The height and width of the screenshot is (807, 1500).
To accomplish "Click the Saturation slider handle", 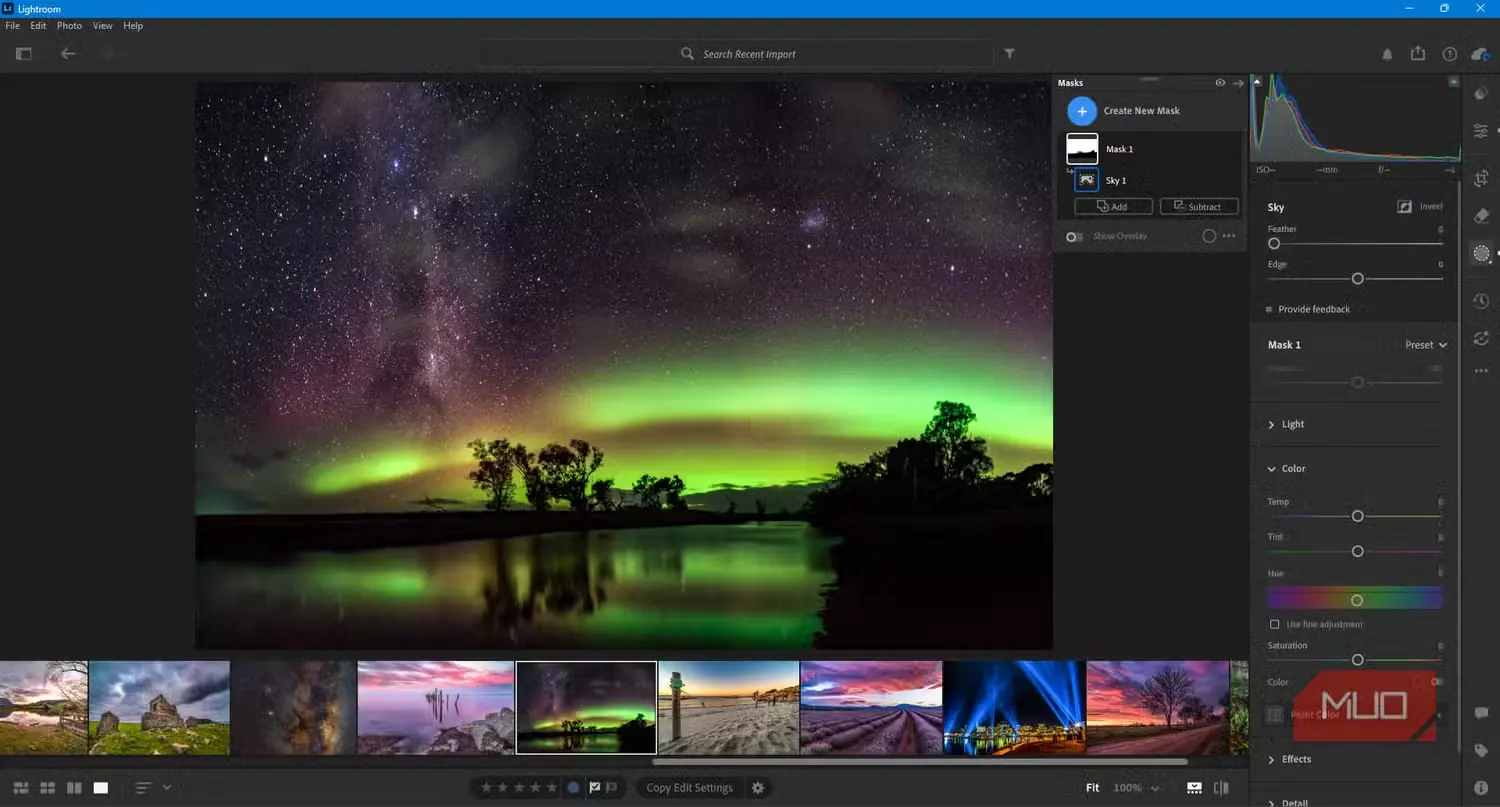I will [x=1357, y=660].
